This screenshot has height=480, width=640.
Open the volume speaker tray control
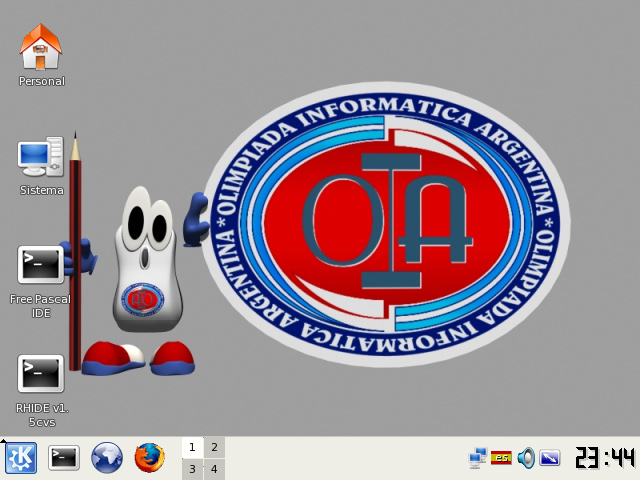coord(526,458)
